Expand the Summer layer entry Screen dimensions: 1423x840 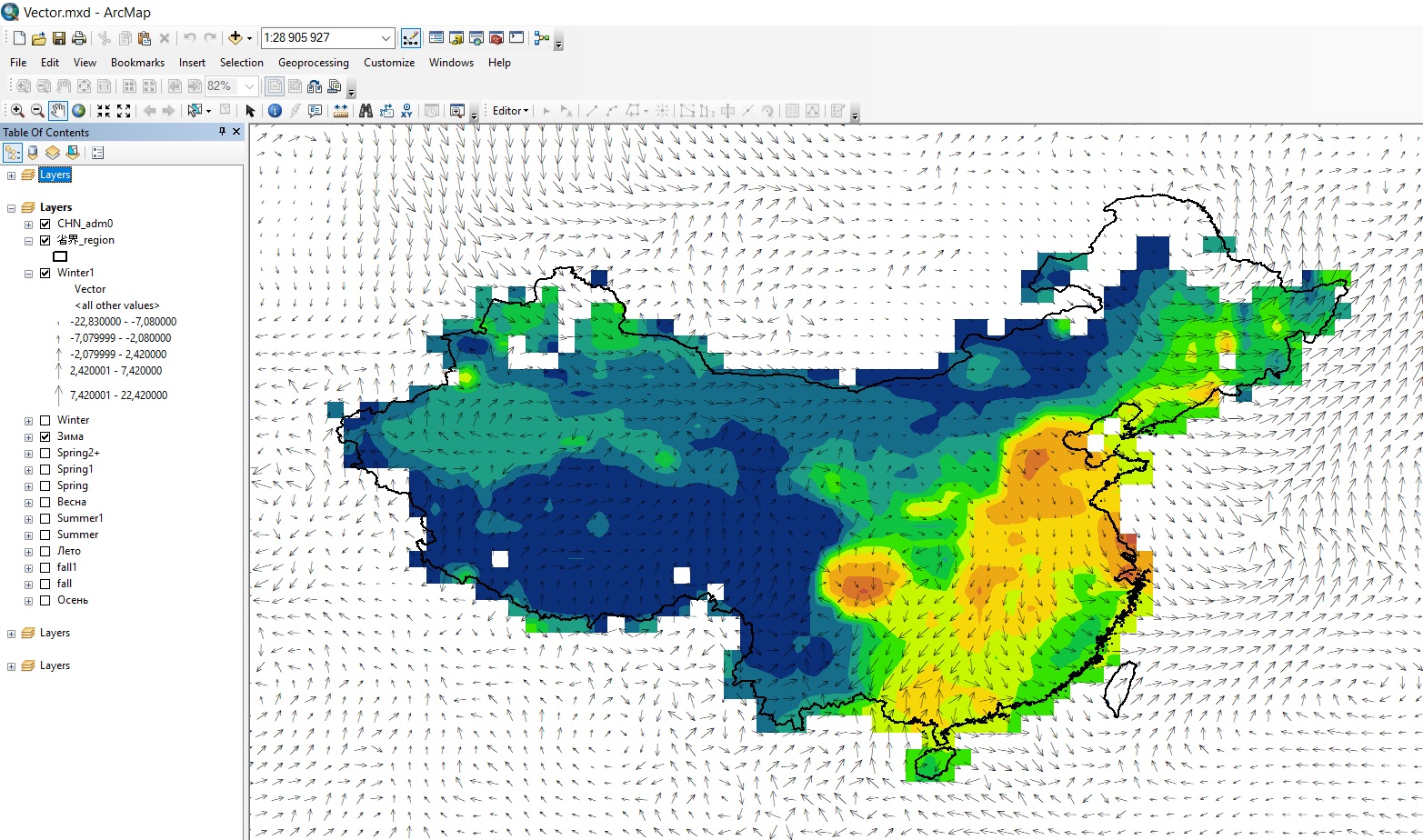28,535
